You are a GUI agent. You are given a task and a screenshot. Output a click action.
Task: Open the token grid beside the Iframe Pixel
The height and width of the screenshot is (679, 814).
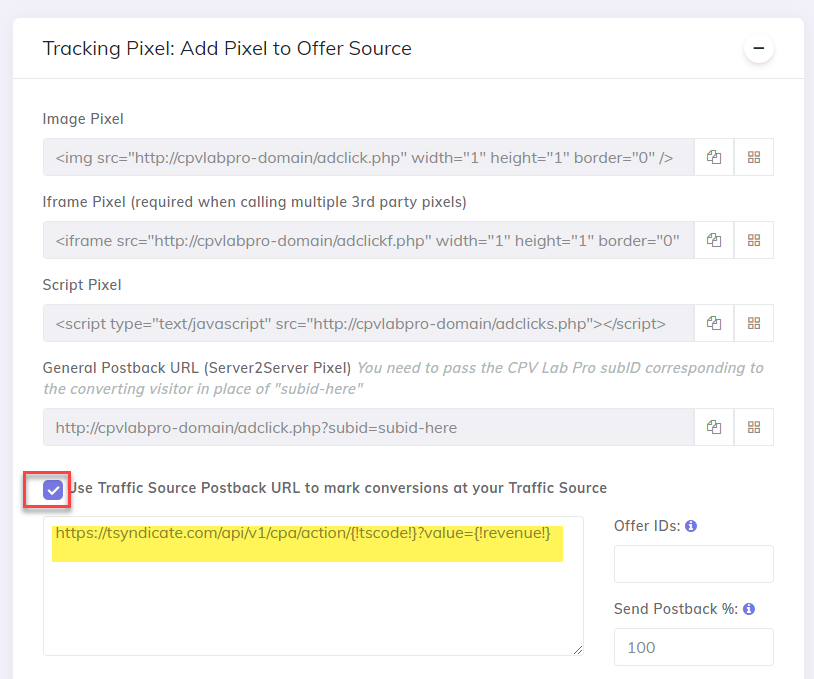[754, 240]
